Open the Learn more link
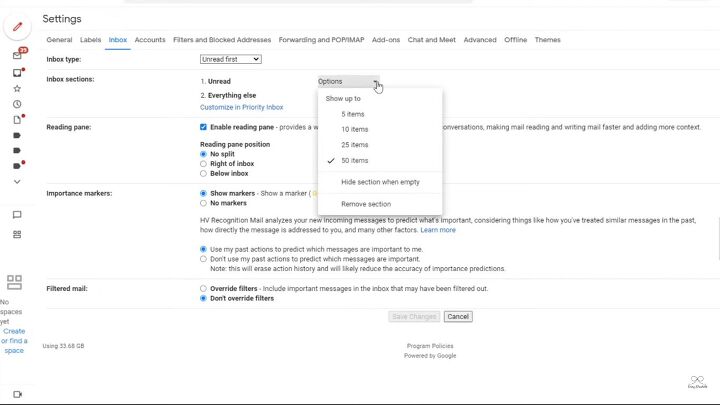Image resolution: width=720 pixels, height=405 pixels. [438, 230]
